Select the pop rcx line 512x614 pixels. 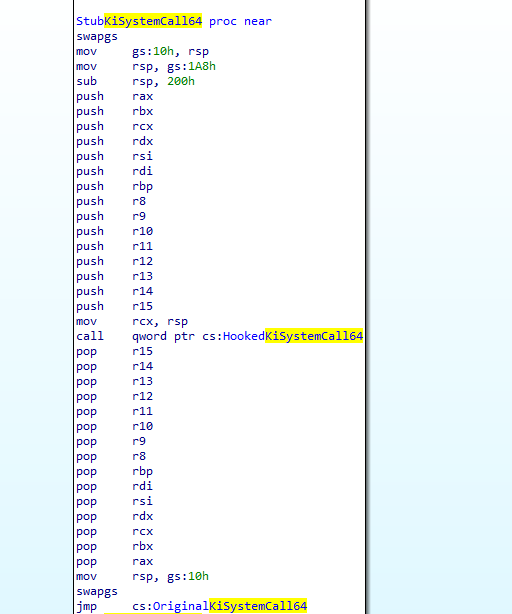click(114, 531)
